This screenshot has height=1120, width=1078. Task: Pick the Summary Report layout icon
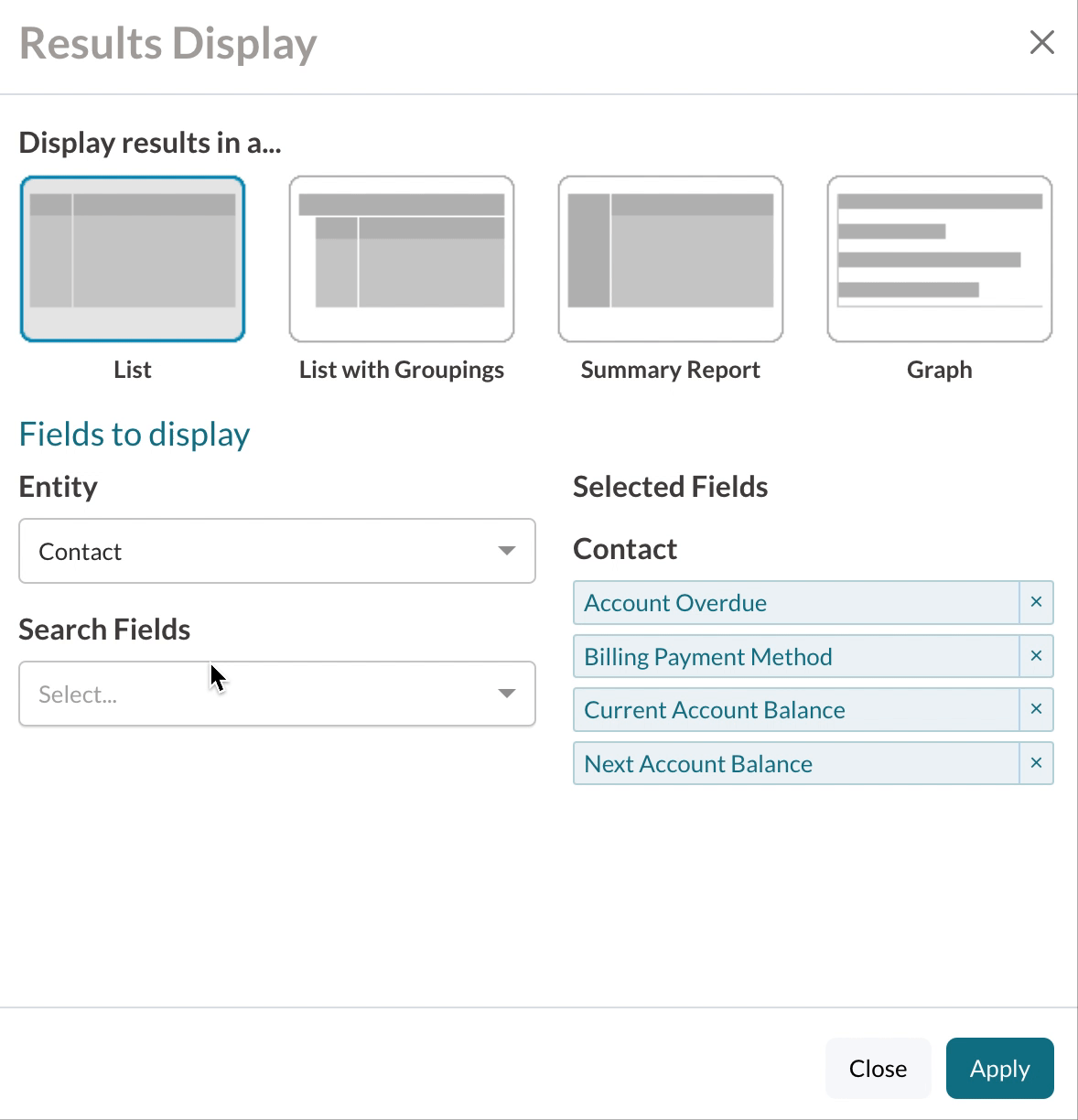tap(671, 259)
